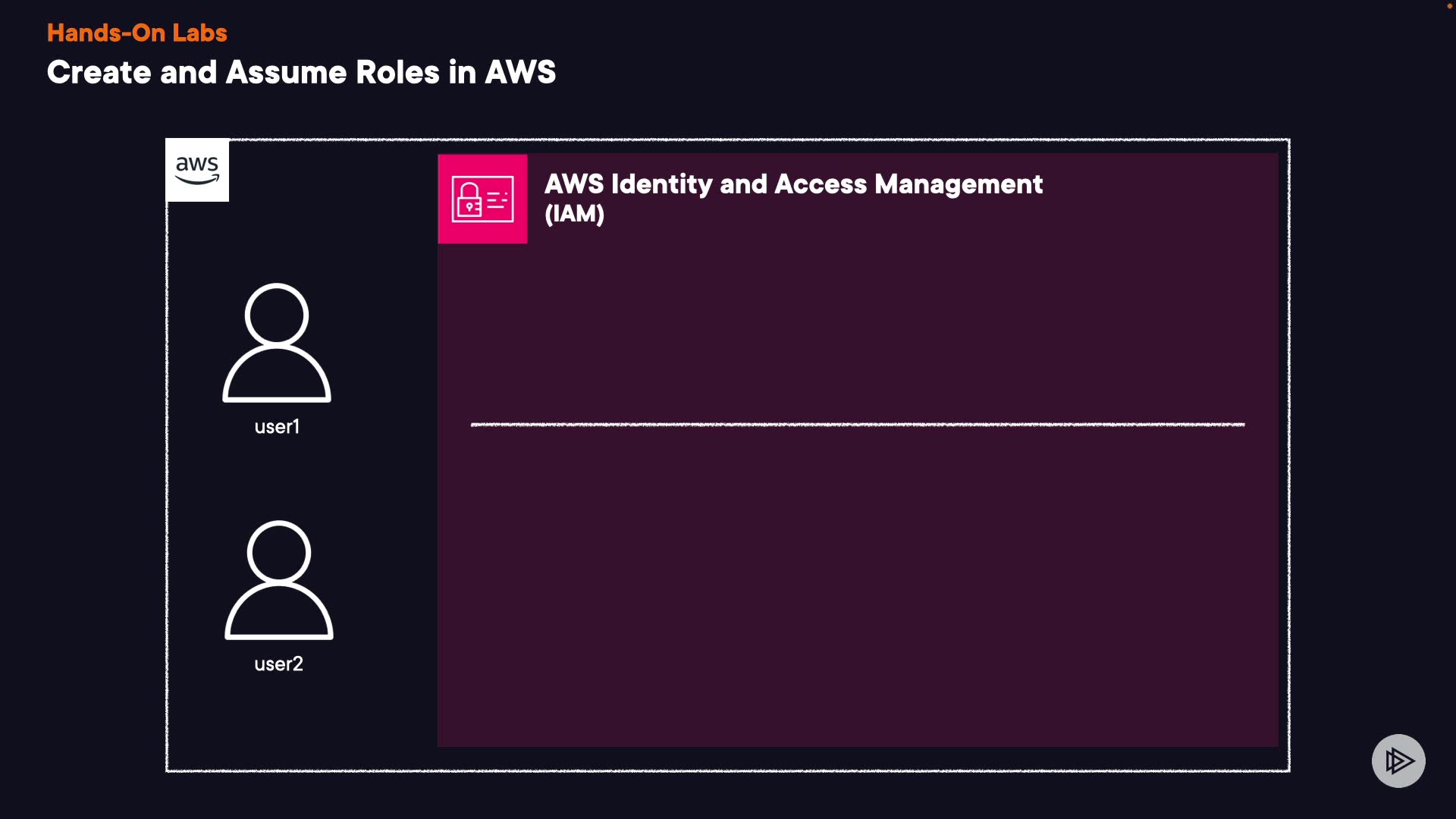Click the word Identity in IAM heading
Screen dimensions: 1456x819
point(661,184)
